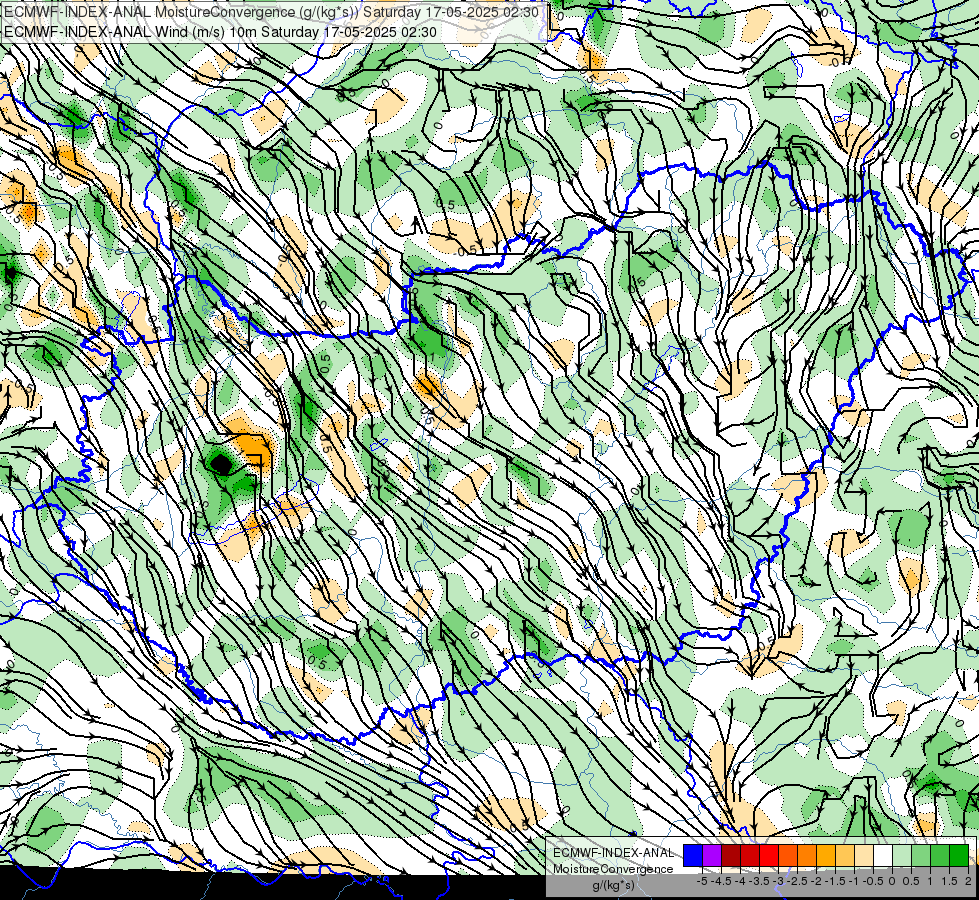Image resolution: width=979 pixels, height=900 pixels.
Task: Pick the legend swatch between -1.5 and -1
Action: click(x=845, y=856)
